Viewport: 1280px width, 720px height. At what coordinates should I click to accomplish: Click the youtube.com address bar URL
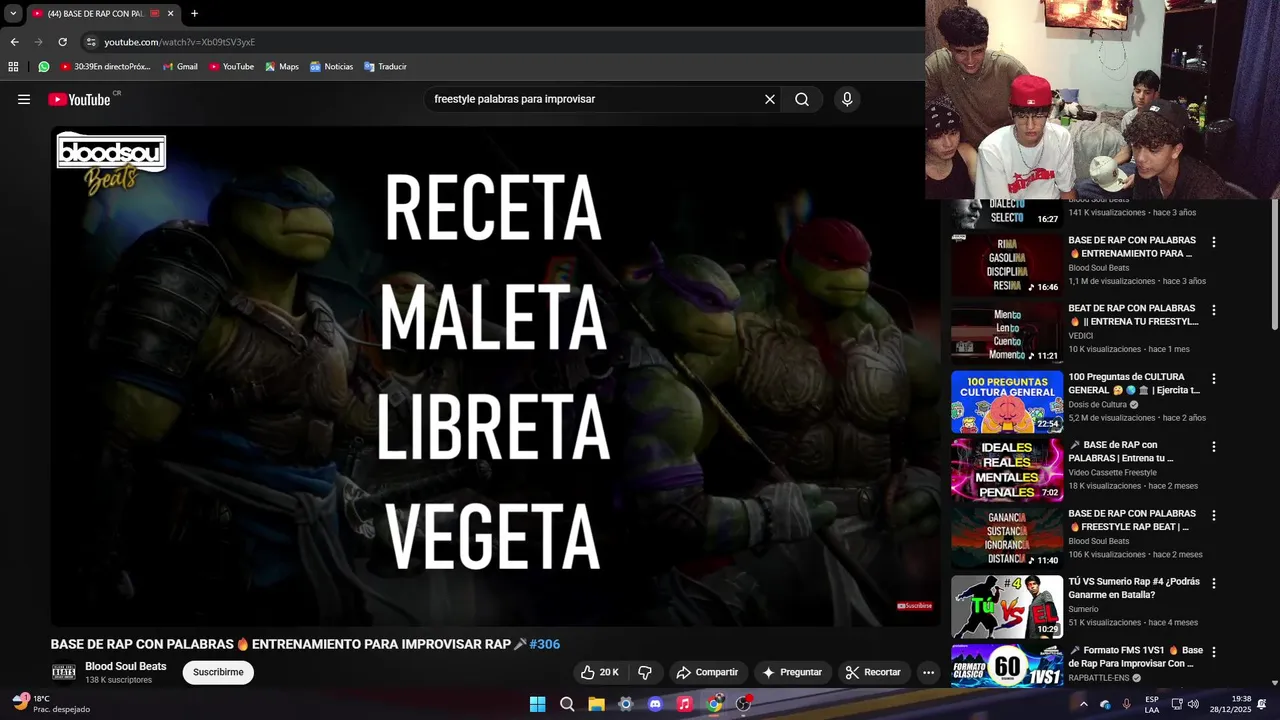(x=180, y=42)
